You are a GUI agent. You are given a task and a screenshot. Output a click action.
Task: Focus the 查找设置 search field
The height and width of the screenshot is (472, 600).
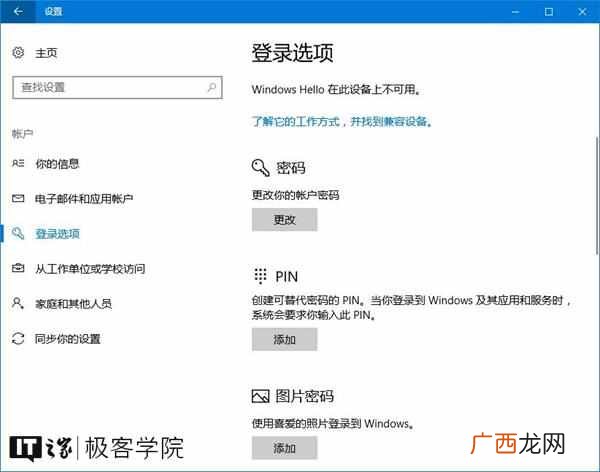point(117,88)
